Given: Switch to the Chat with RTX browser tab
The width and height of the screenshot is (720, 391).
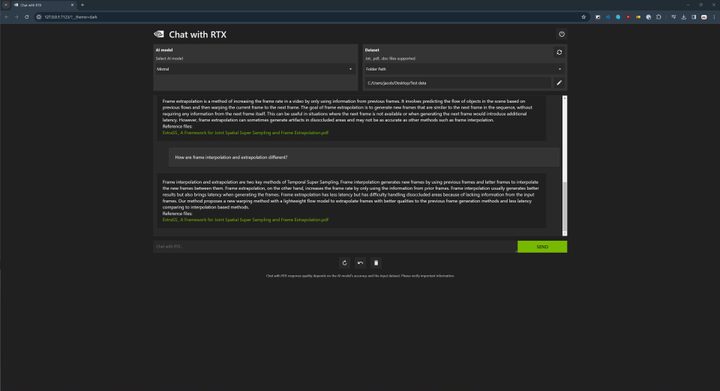Looking at the screenshot, I should 44,5.
